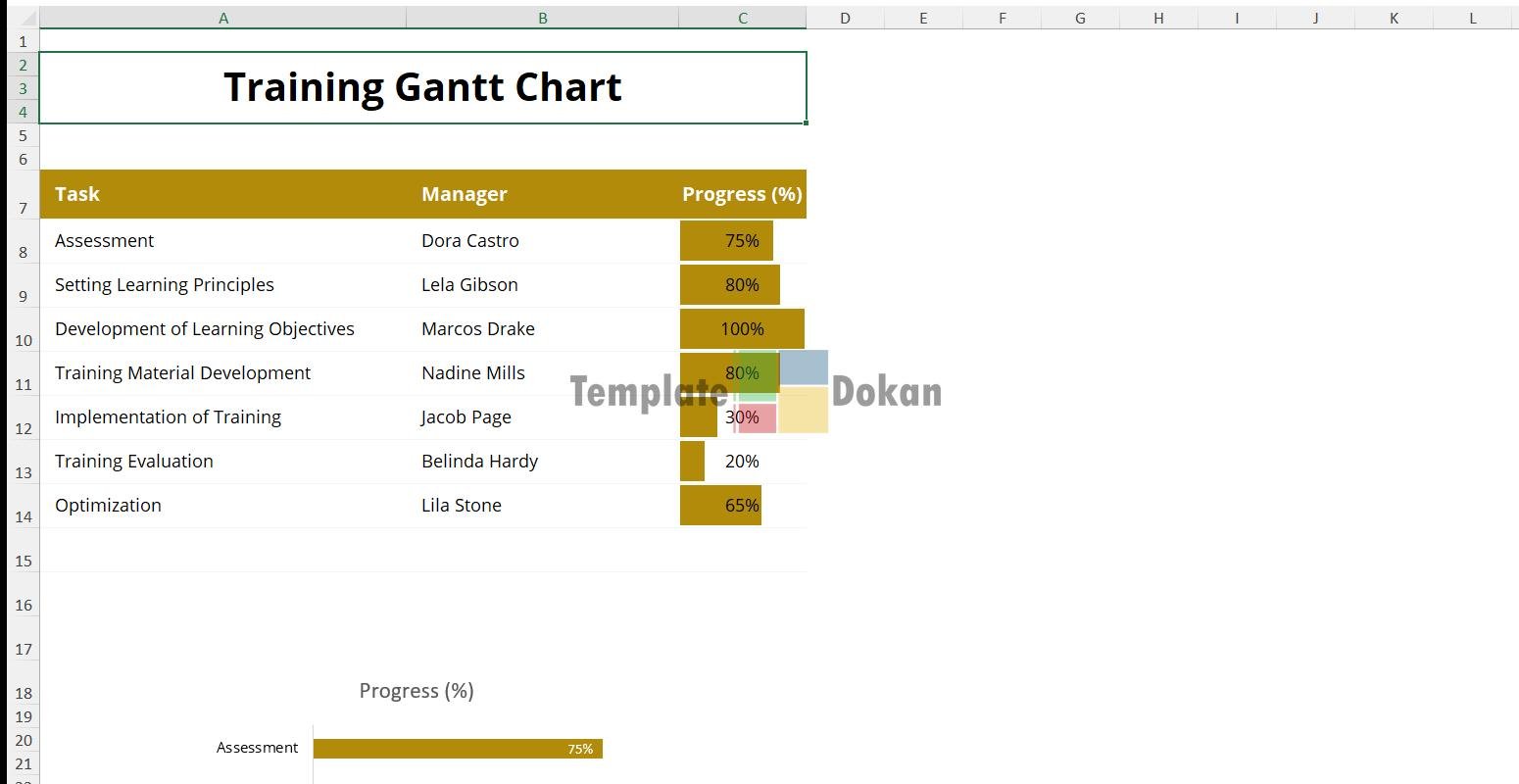Screen dimensions: 1519x784
Task: Select the Training Gantt Chart title cell
Action: [422, 87]
